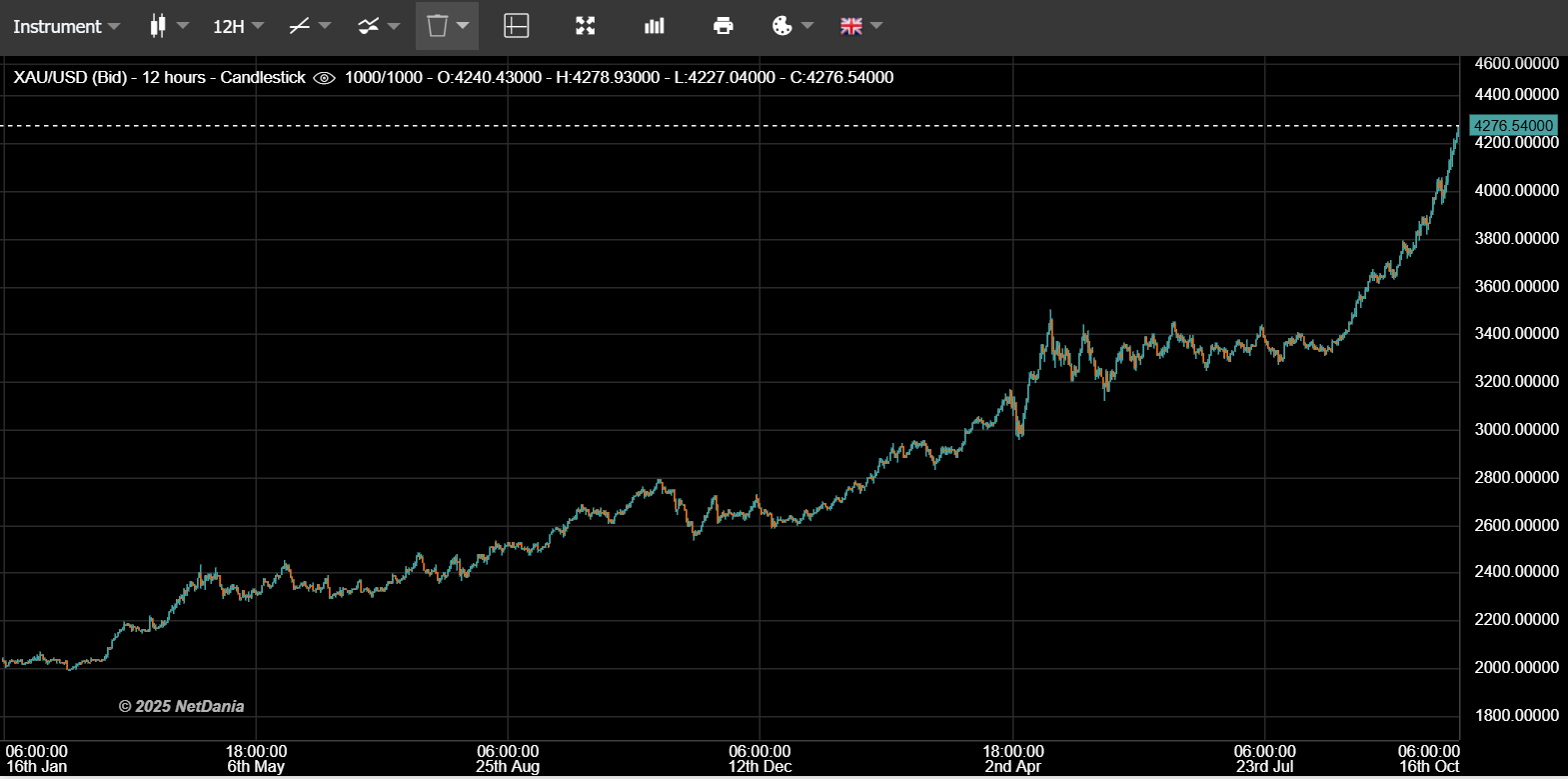Click the trash bin delete icon
1568x779 pixels.
point(437,26)
